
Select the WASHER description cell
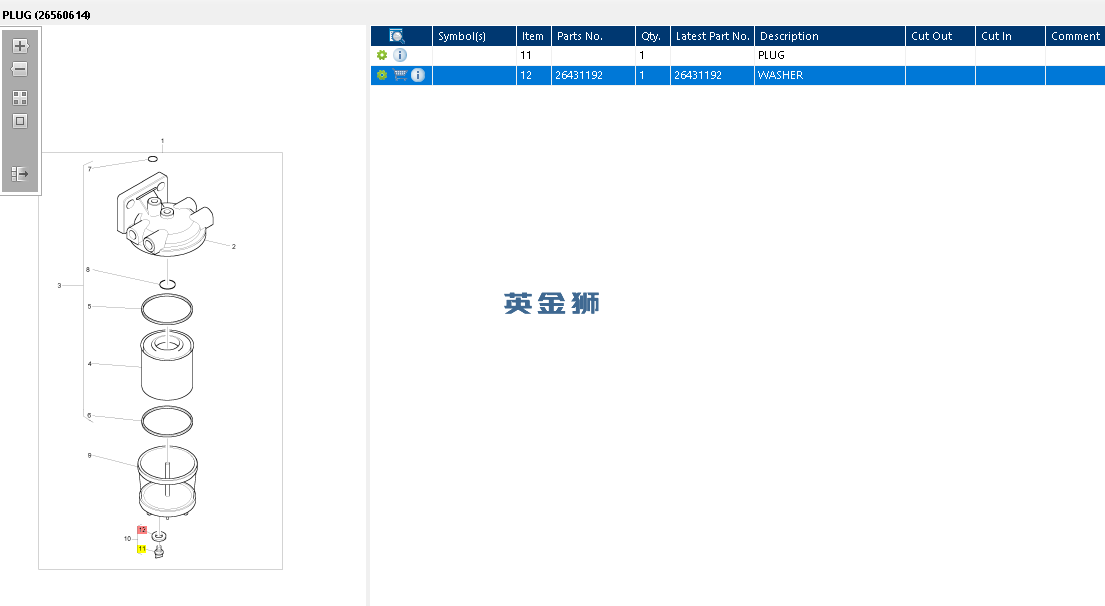pos(829,75)
